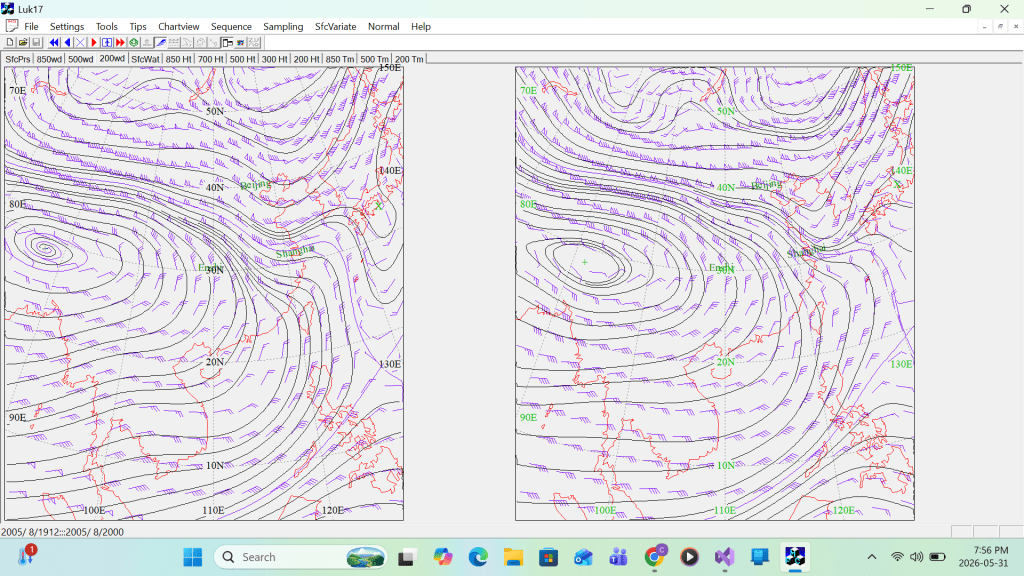Image resolution: width=1024 pixels, height=576 pixels.
Task: Switch to the SfcPrs tab
Action: [x=18, y=59]
